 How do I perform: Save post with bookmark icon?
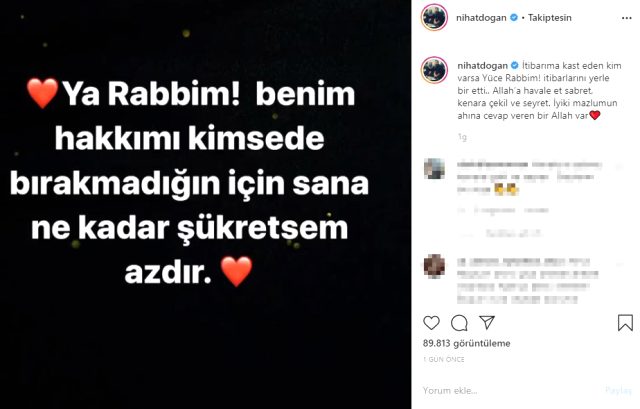(625, 322)
